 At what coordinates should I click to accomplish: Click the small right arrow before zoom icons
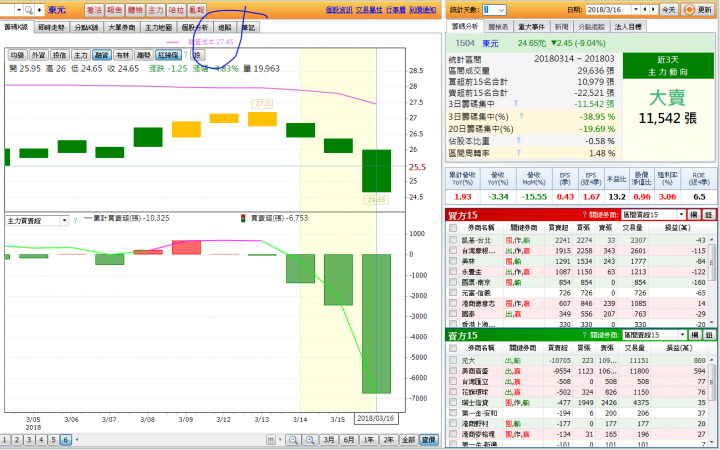coord(281,440)
